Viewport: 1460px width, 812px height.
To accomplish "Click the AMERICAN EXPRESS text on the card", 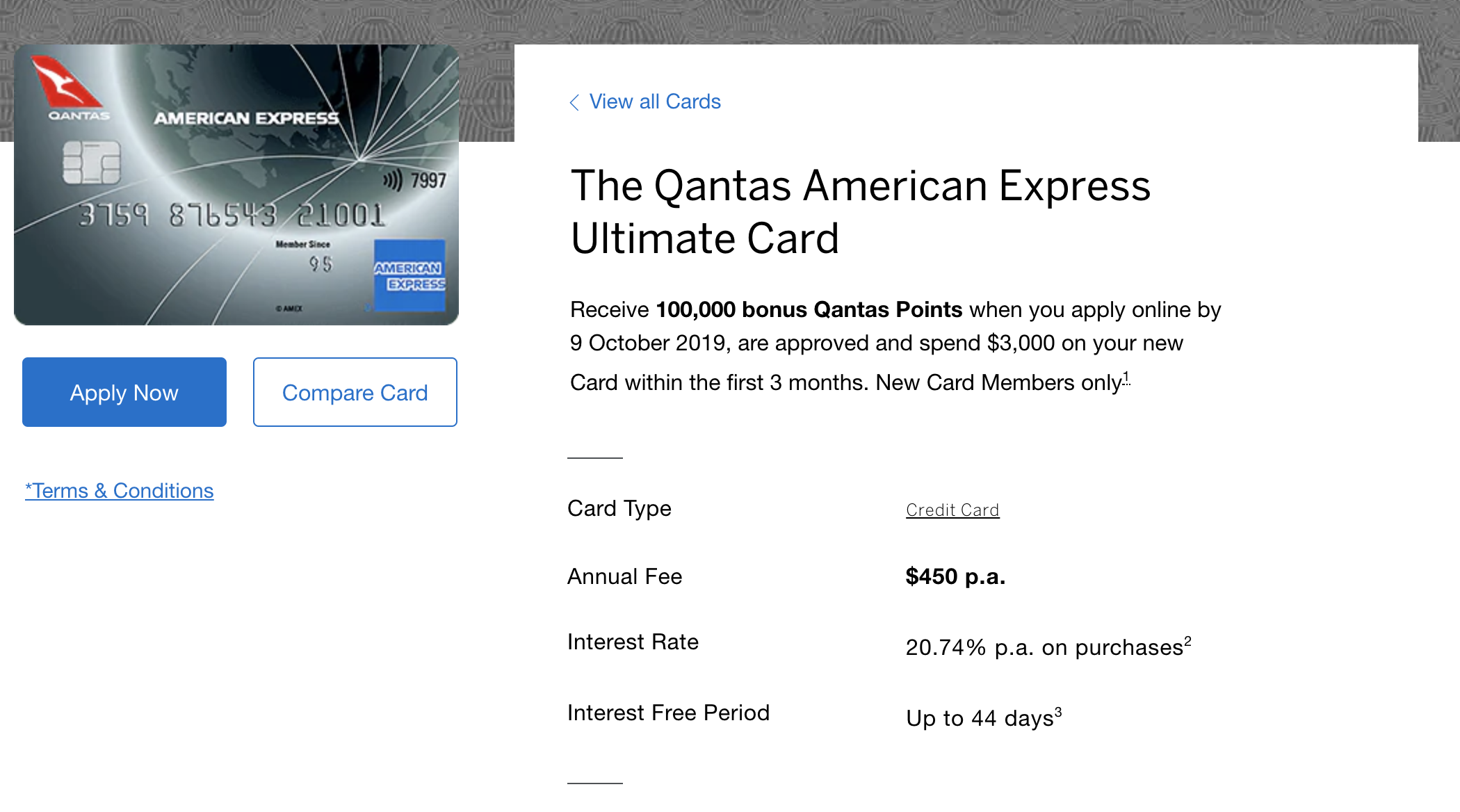I will [x=247, y=118].
